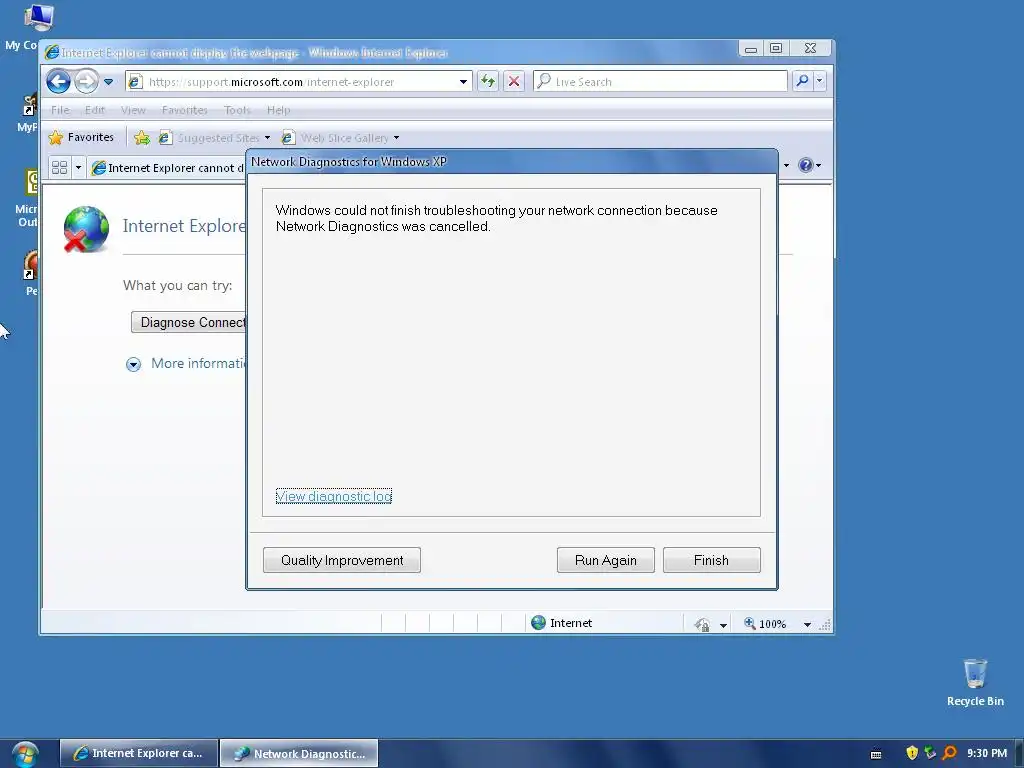Click the 9:30 PM clock

[x=987, y=753]
